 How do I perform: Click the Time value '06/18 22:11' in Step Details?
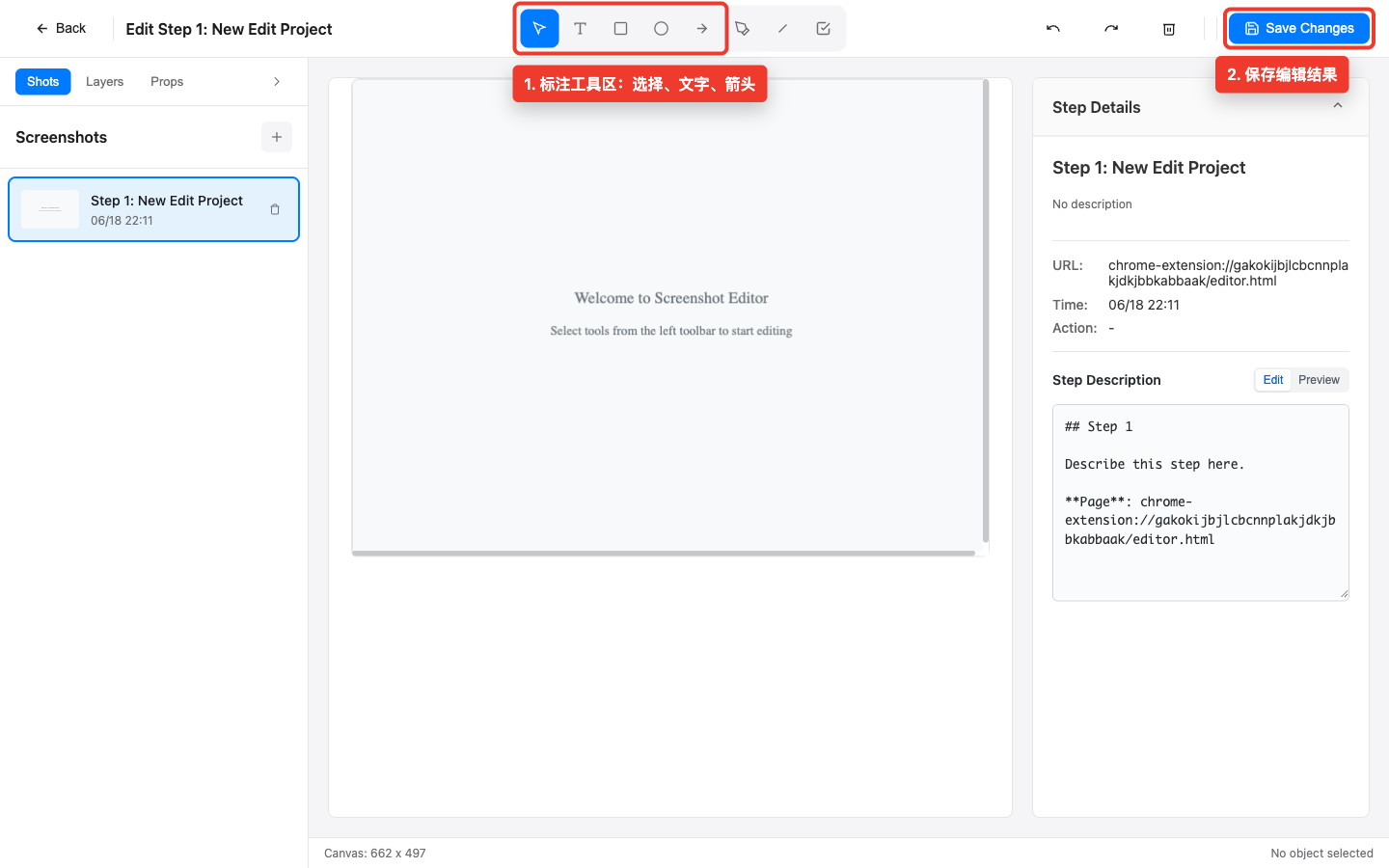point(1144,305)
